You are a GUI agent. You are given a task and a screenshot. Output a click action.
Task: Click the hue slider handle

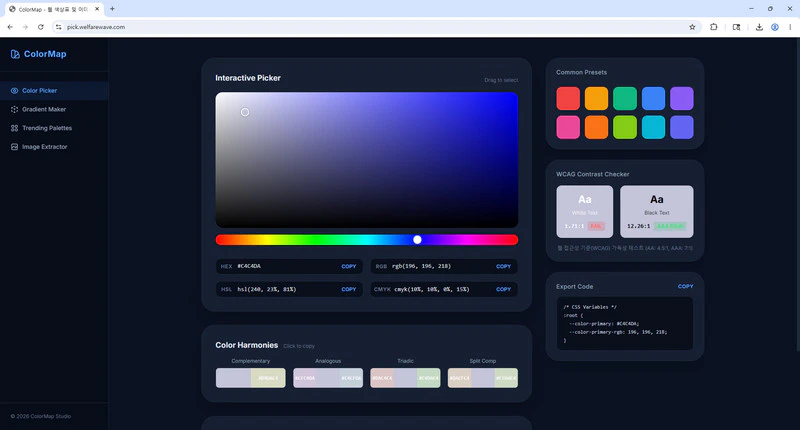417,240
